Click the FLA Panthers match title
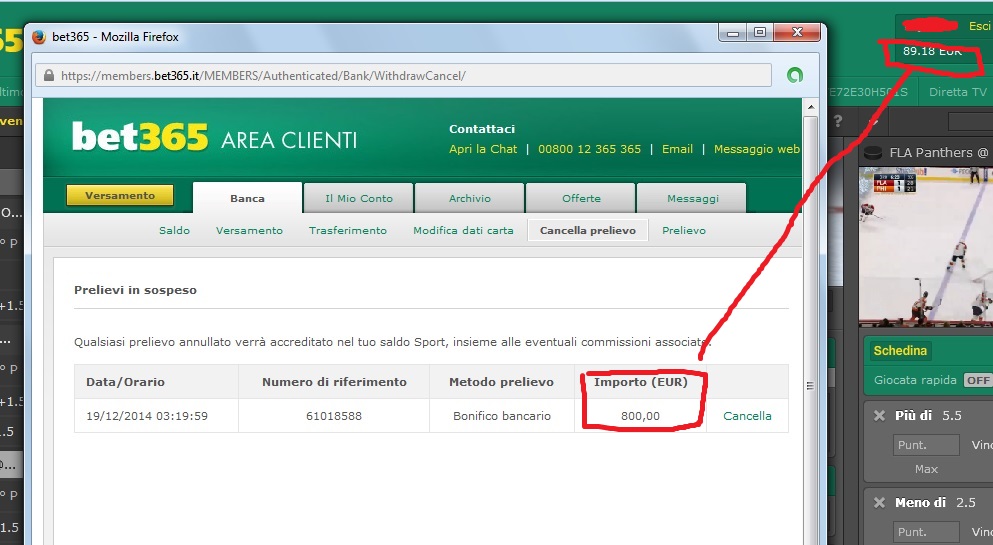 click(939, 153)
